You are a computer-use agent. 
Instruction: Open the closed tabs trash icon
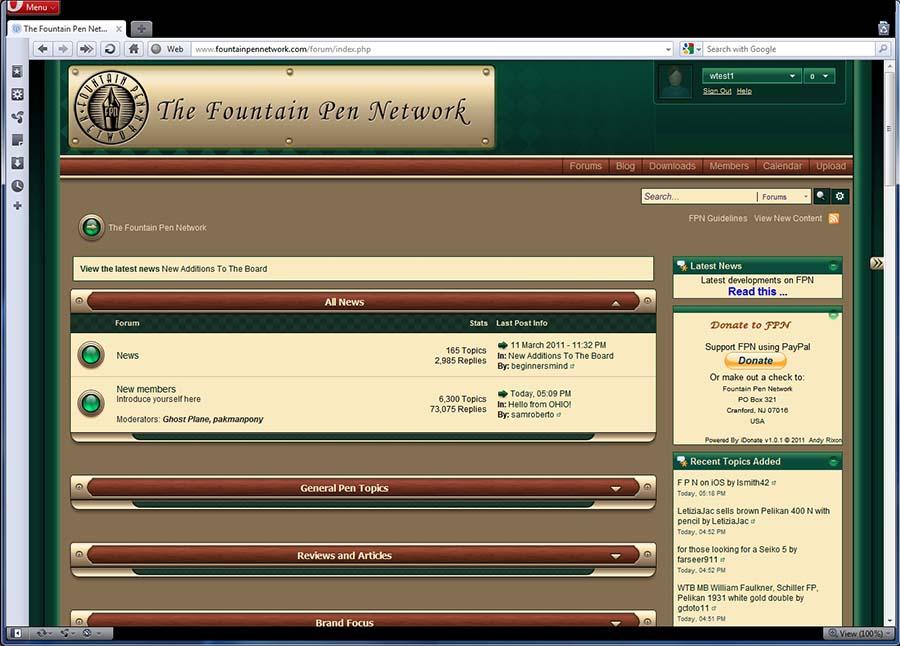click(883, 28)
